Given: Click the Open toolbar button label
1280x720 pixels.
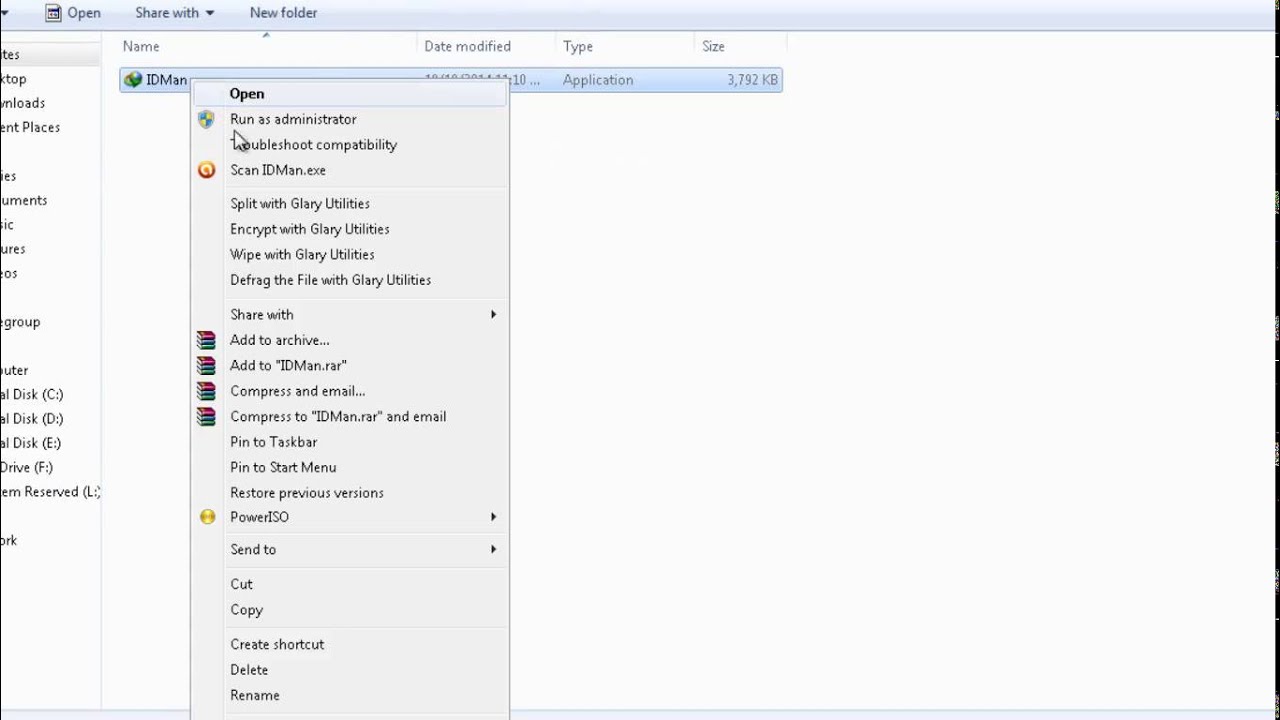Looking at the screenshot, I should pos(84,13).
